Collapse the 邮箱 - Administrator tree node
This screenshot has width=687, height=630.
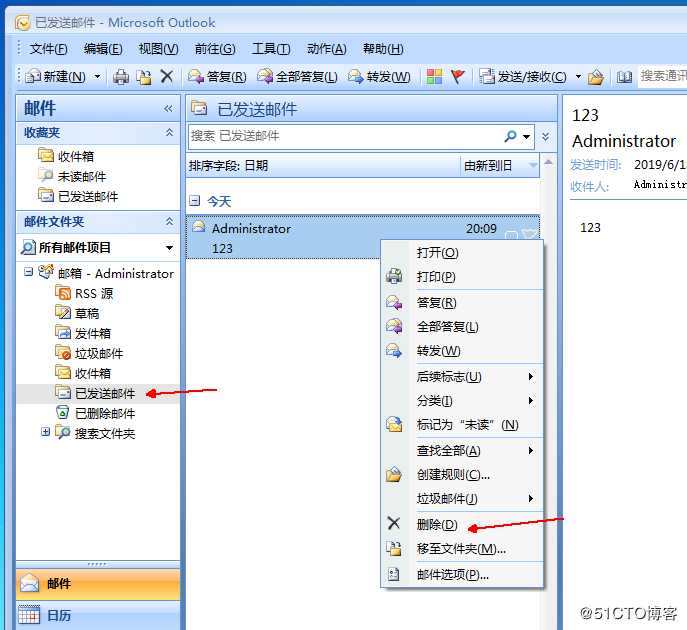[x=28, y=272]
